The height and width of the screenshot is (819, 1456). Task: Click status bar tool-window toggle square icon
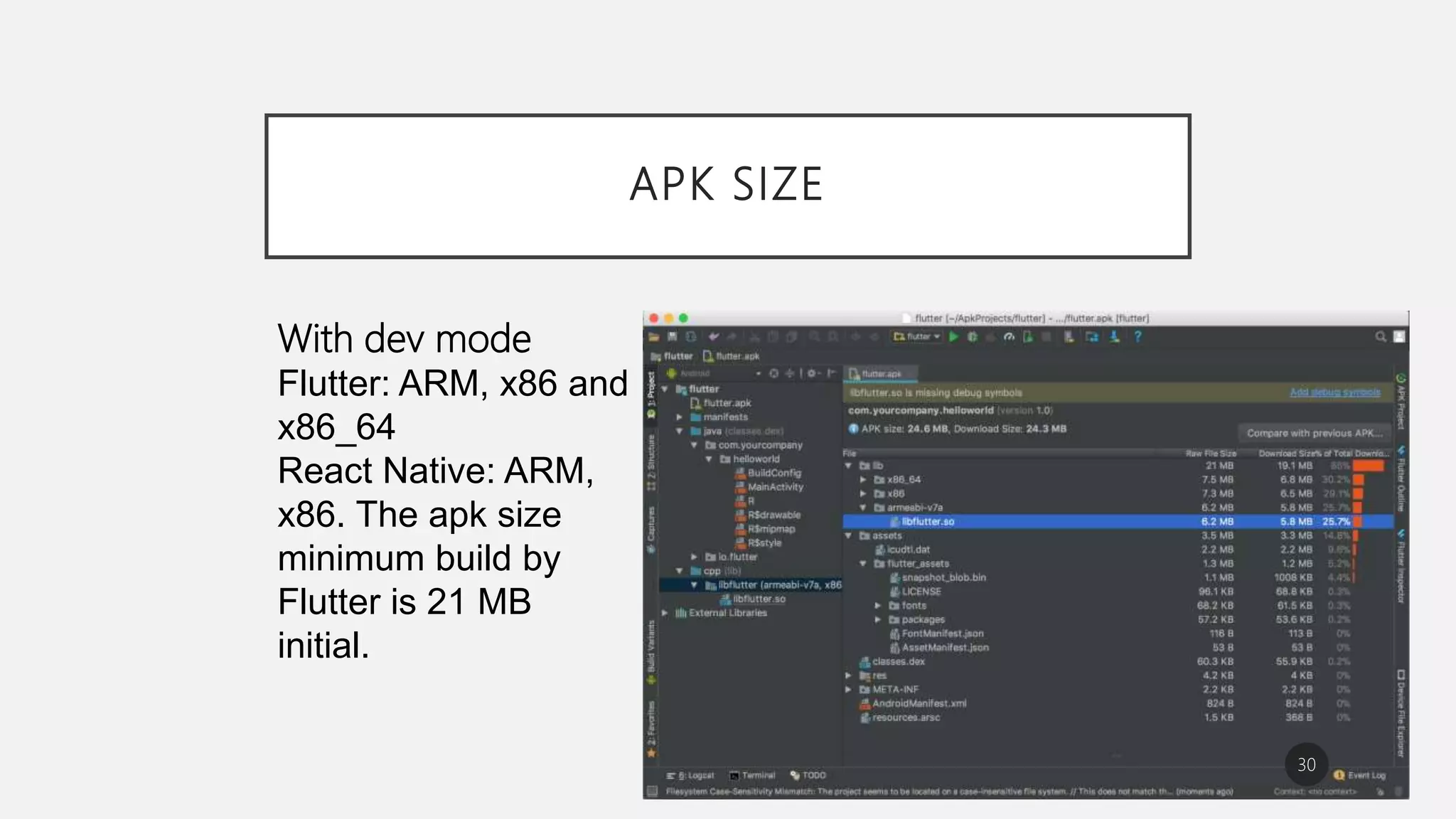(x=652, y=791)
